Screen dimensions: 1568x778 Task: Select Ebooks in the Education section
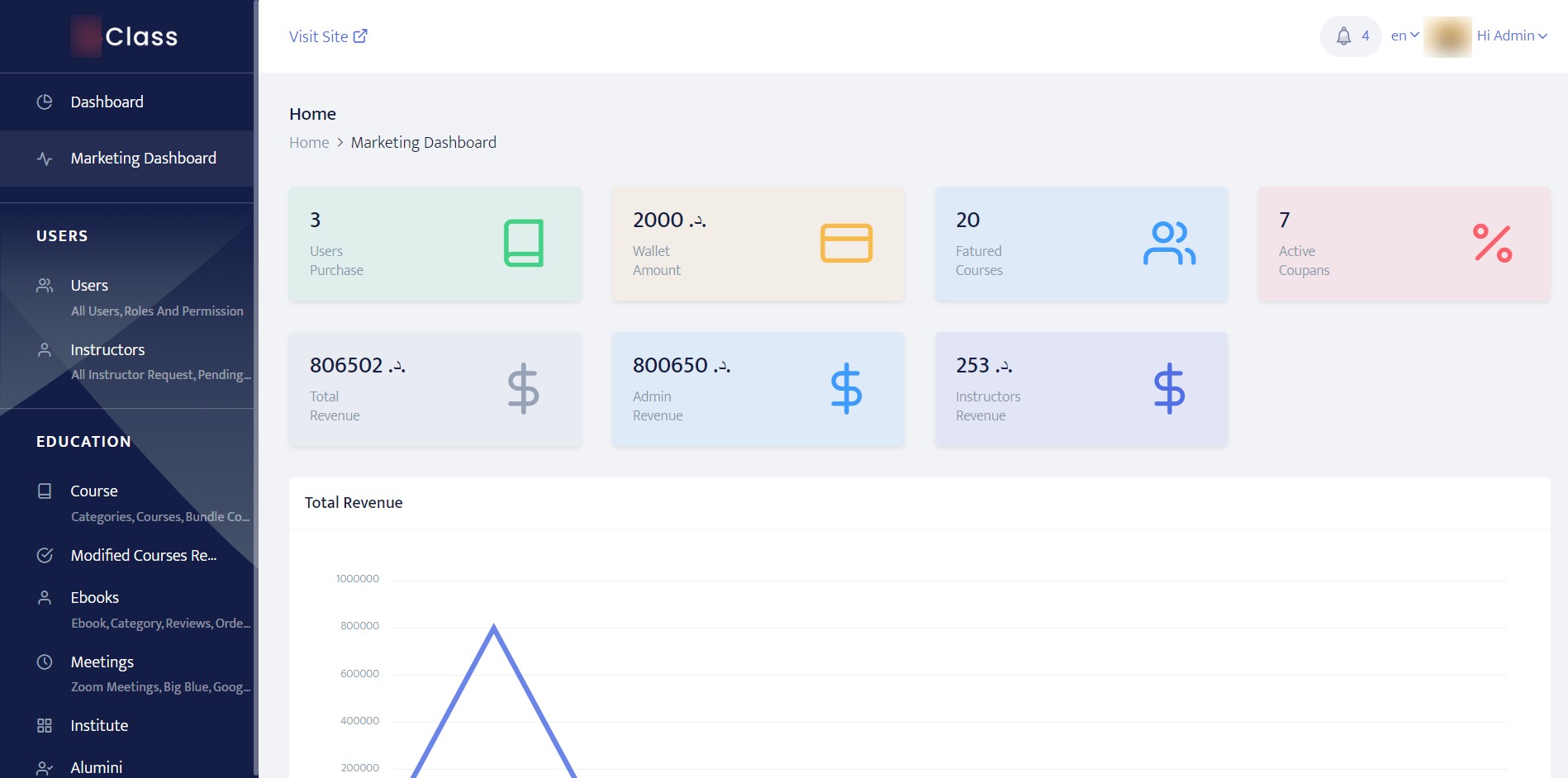[x=94, y=597]
